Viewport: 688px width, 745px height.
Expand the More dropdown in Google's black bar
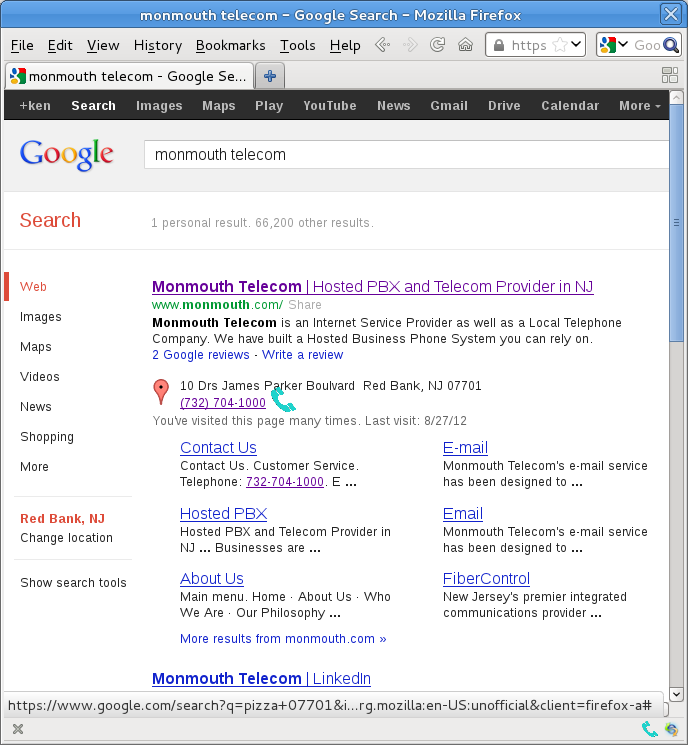(639, 106)
